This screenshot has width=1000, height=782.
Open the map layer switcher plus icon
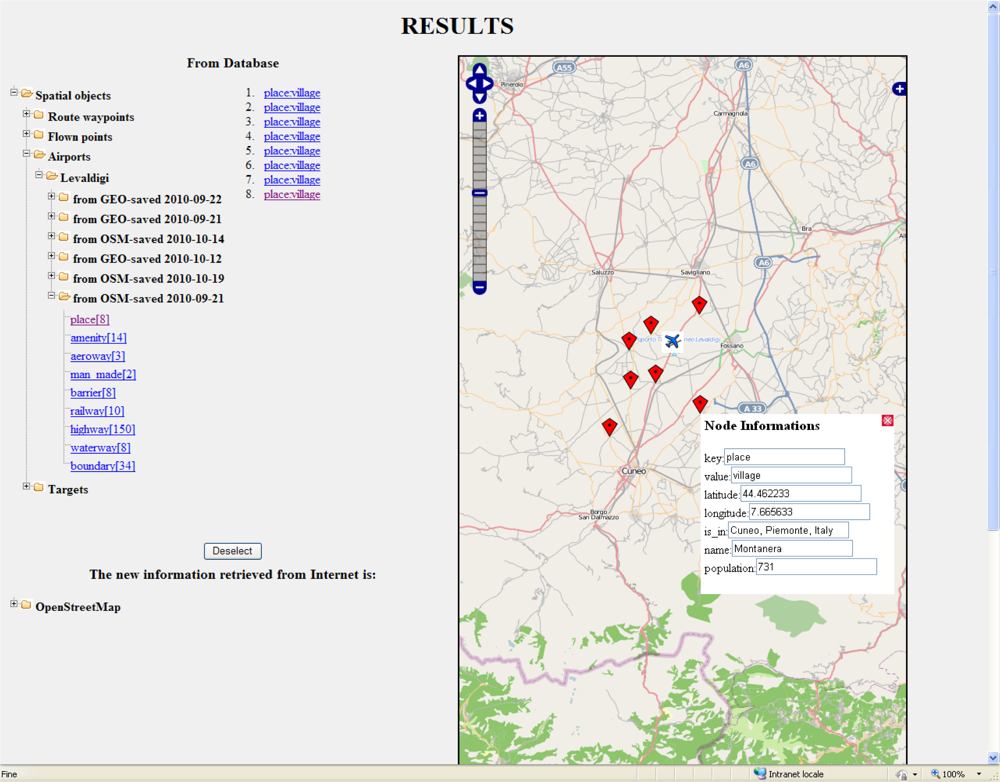pyautogui.click(x=899, y=89)
